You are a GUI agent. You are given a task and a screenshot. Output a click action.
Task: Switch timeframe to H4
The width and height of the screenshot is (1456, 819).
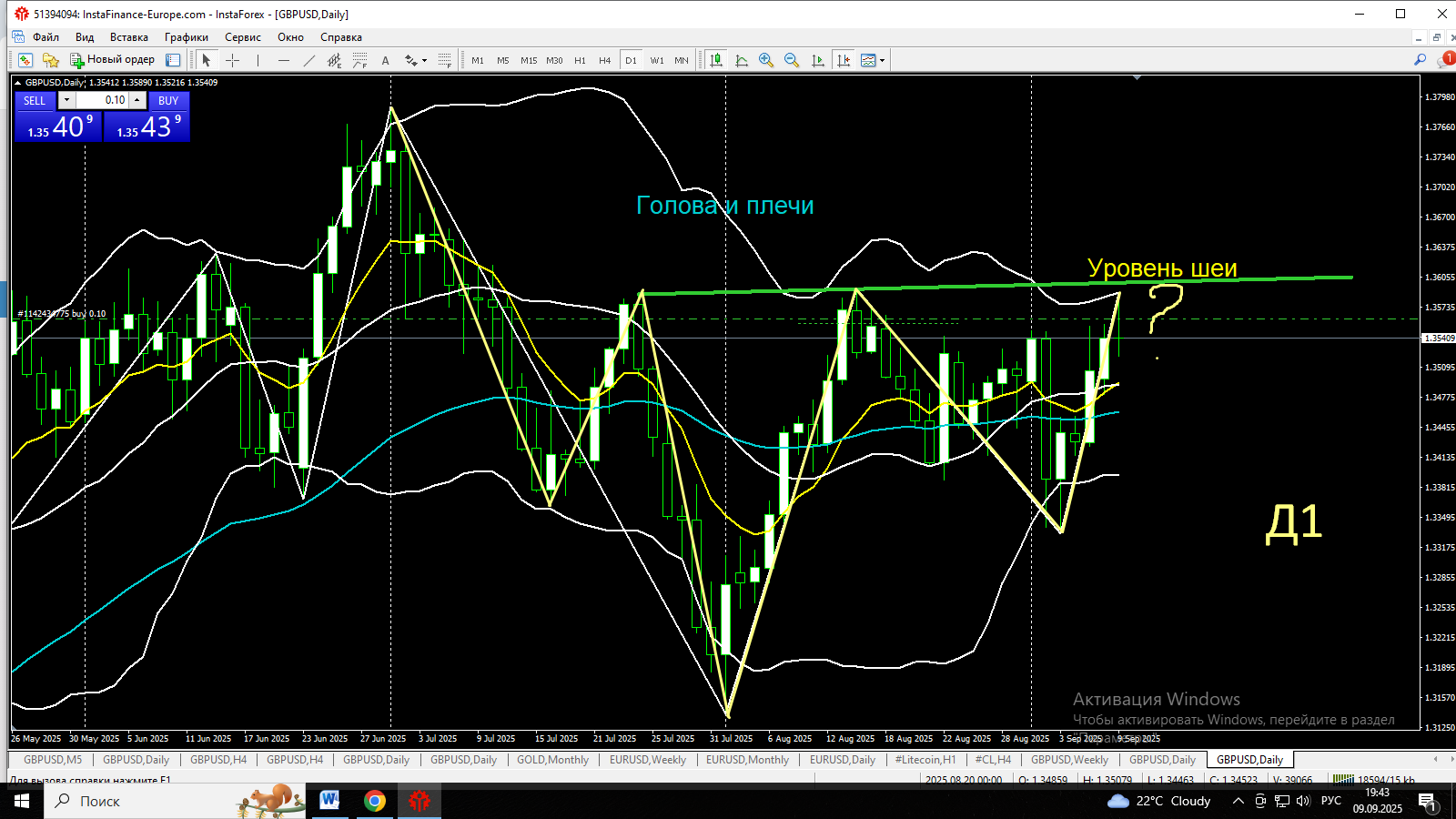click(x=605, y=60)
